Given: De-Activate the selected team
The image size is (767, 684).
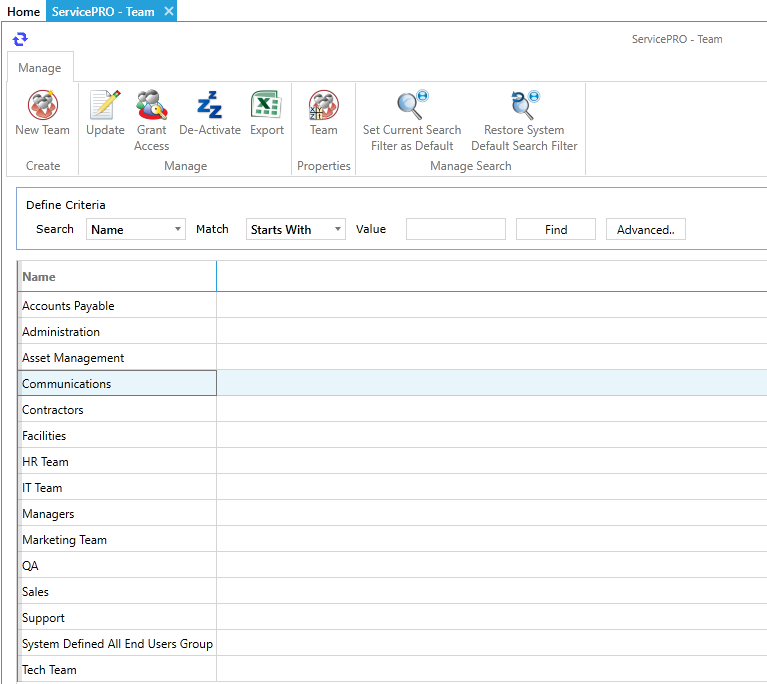Looking at the screenshot, I should click(x=210, y=113).
